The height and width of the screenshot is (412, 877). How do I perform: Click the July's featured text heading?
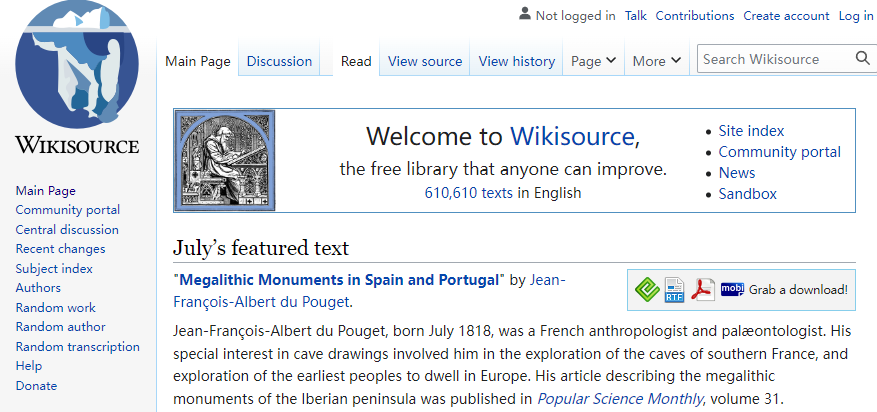pos(261,247)
